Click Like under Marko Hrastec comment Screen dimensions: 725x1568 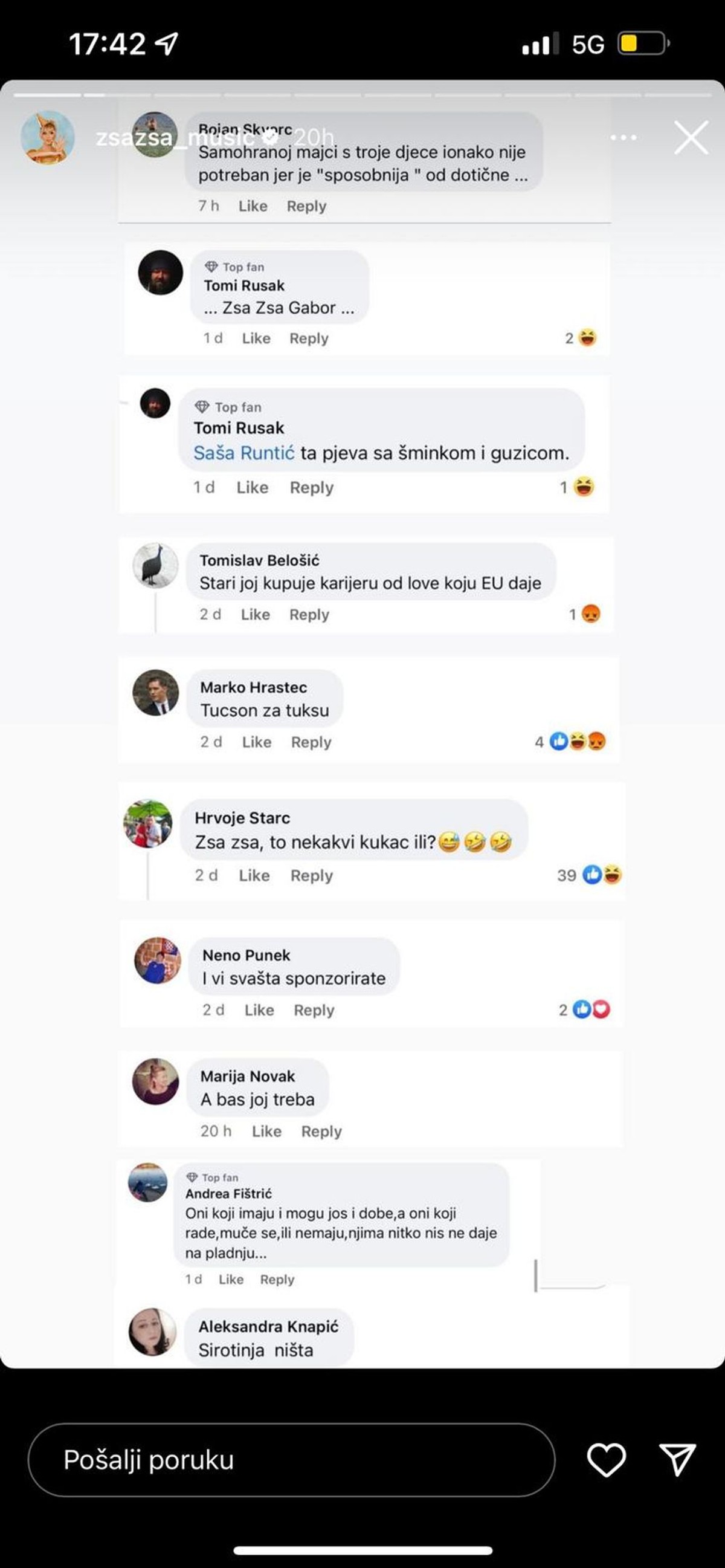click(257, 742)
